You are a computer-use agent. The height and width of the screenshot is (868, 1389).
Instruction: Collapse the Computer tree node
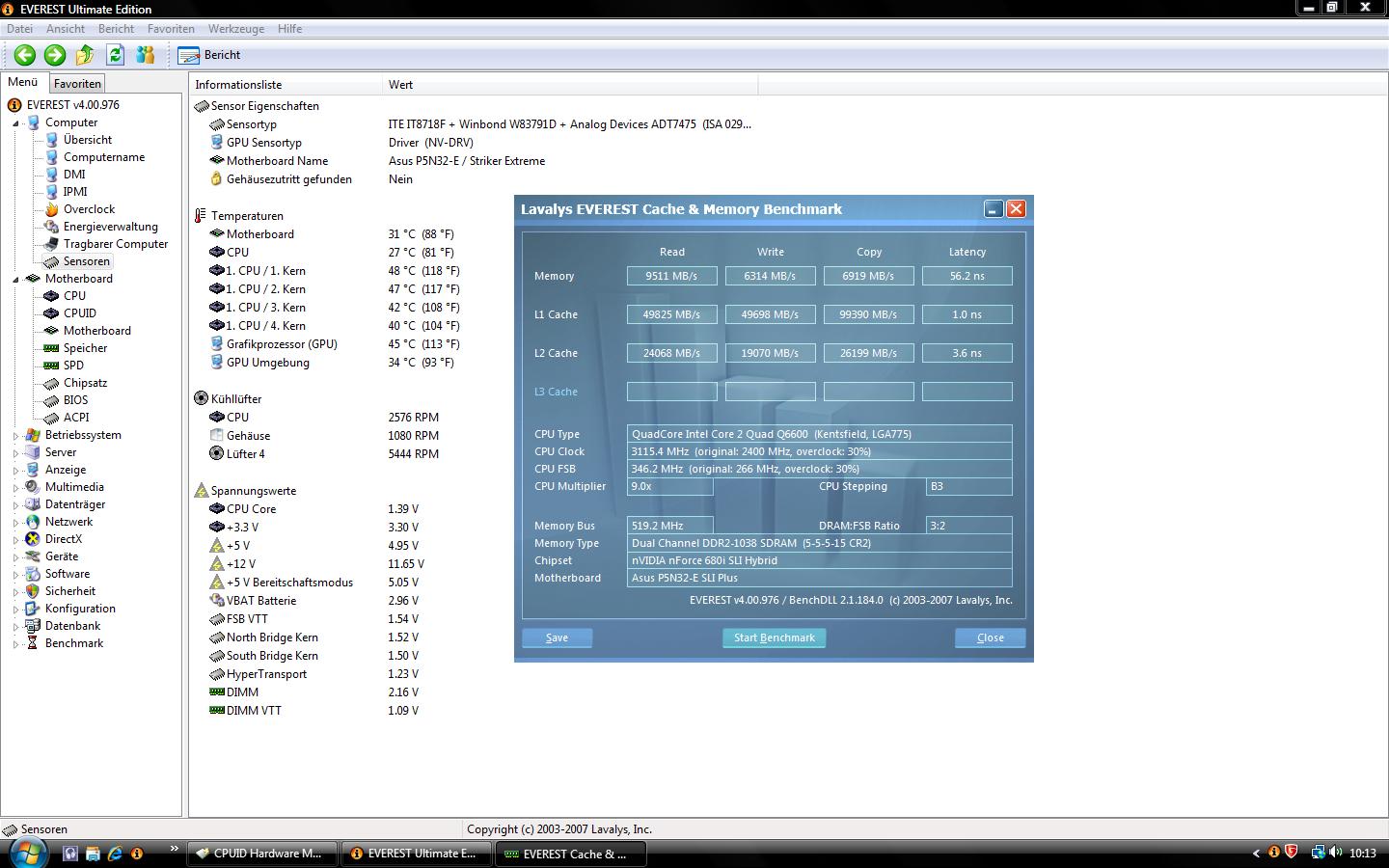coord(15,123)
